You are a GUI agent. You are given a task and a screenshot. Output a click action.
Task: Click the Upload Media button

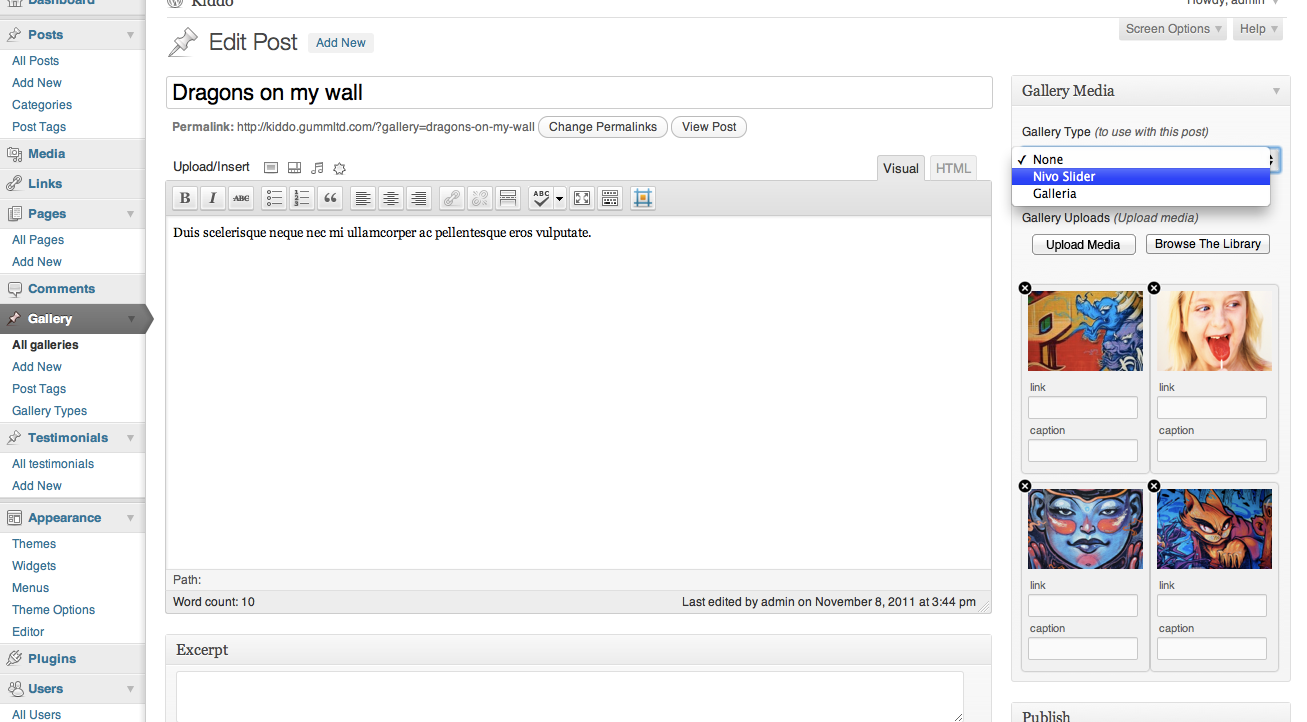click(1083, 245)
